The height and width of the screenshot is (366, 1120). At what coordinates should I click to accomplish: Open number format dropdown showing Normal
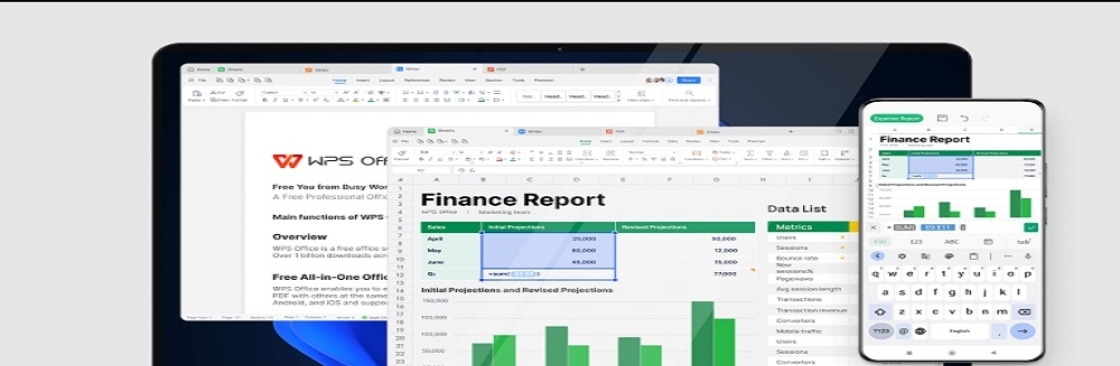651,152
